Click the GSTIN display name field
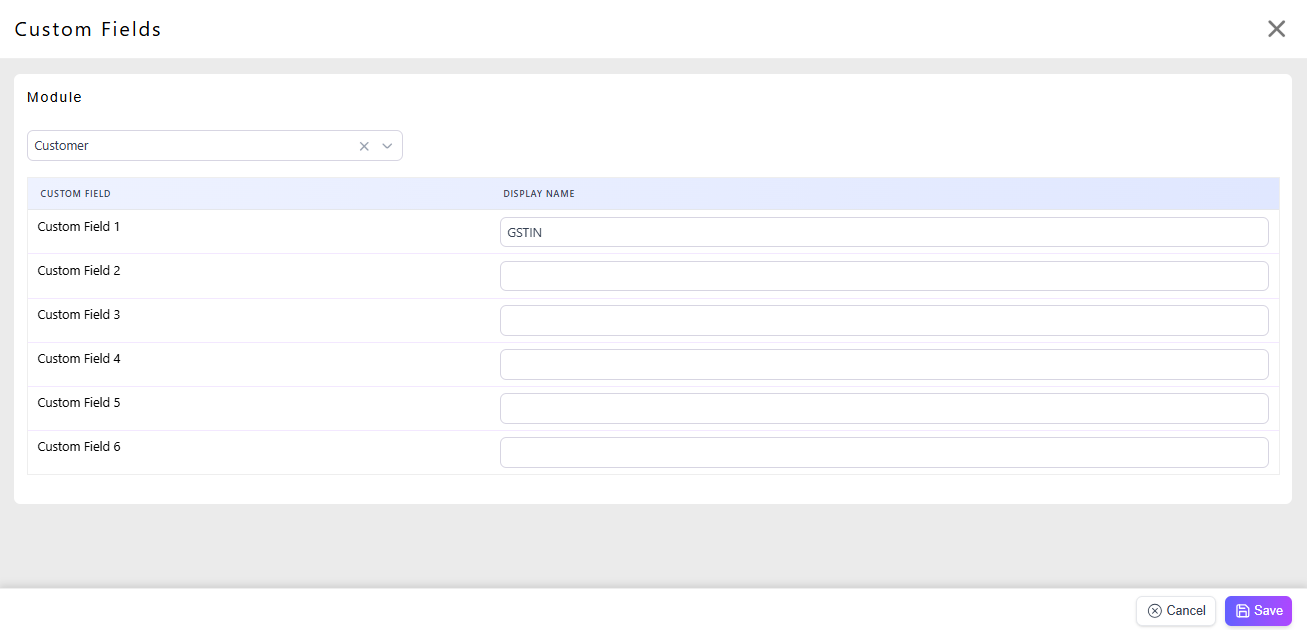This screenshot has height=630, width=1307. [x=883, y=232]
